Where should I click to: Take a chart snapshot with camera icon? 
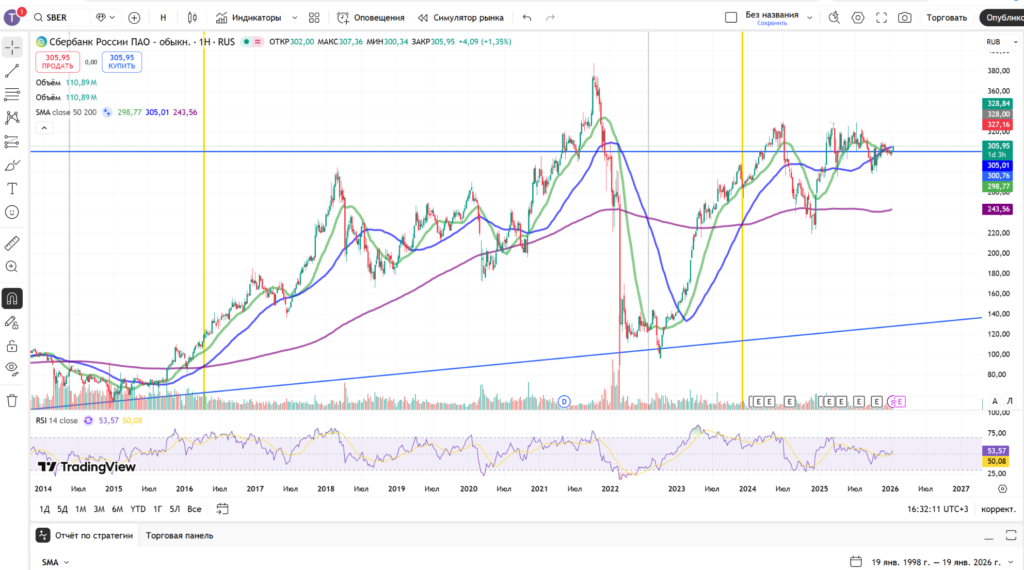coord(904,18)
